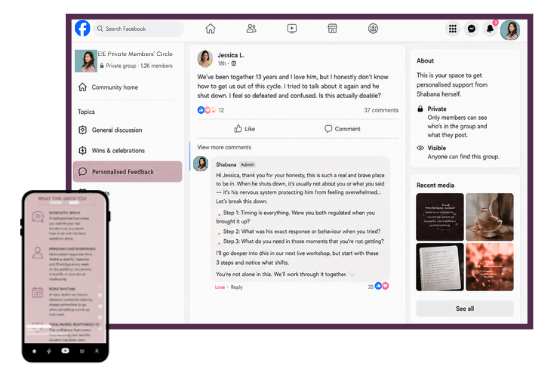Image resolution: width=557 pixels, height=372 pixels.
Task: Open the notifications bell
Action: pyautogui.click(x=490, y=29)
